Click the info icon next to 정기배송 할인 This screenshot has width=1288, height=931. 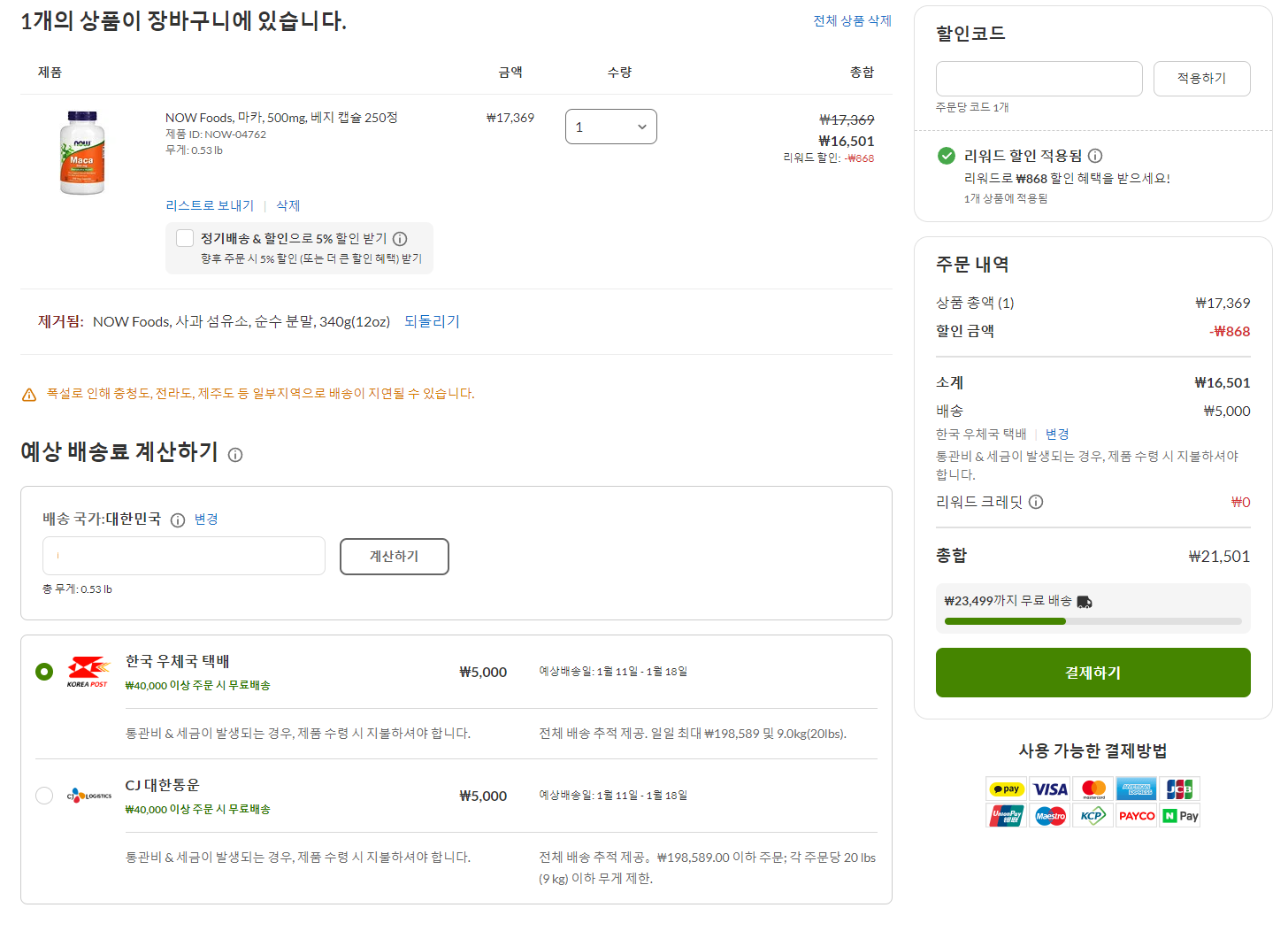[400, 239]
